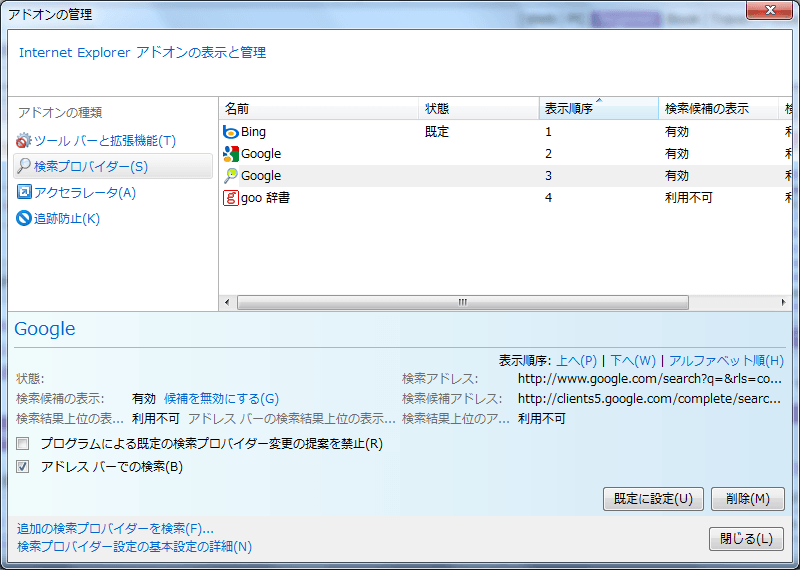This screenshot has height=570, width=800.
Task: Click the アクセラレータ arrow icon
Action: pos(23,192)
